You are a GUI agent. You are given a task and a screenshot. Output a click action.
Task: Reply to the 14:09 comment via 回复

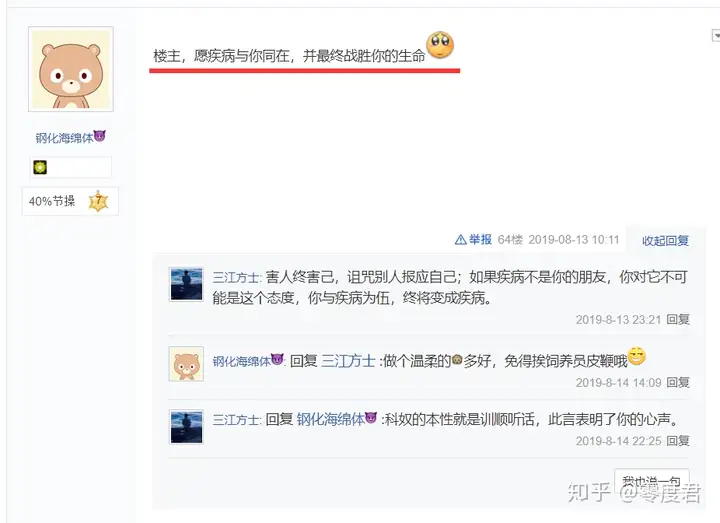(678, 382)
